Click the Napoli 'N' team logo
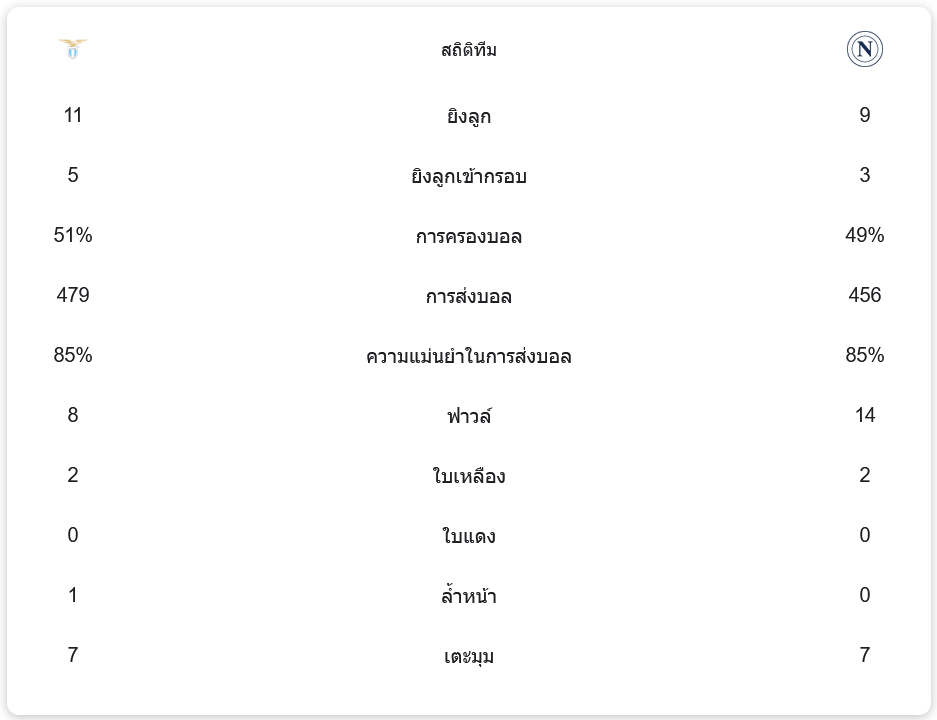The height and width of the screenshot is (720, 937). (x=864, y=49)
